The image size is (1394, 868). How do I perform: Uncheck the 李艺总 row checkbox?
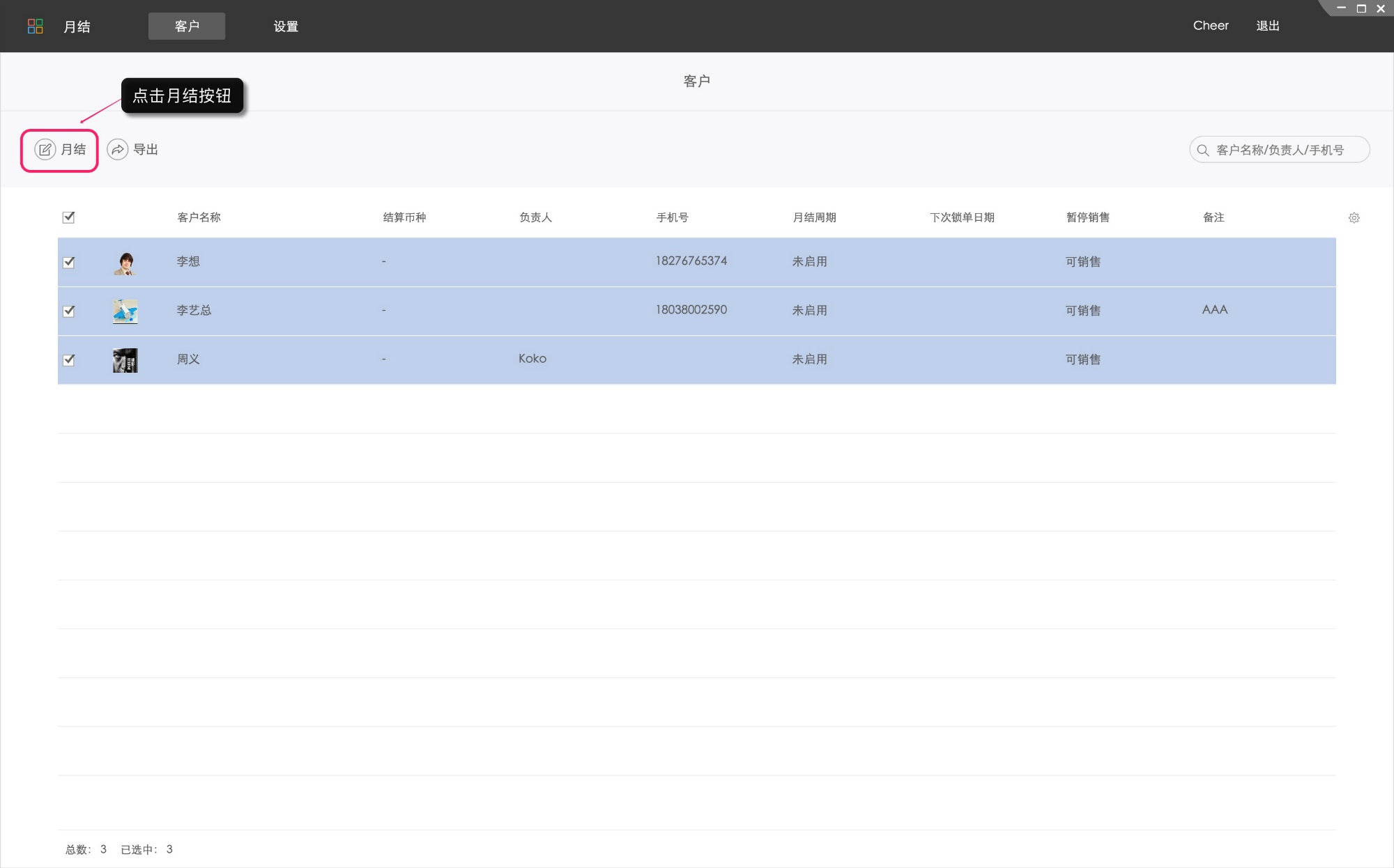tap(68, 311)
